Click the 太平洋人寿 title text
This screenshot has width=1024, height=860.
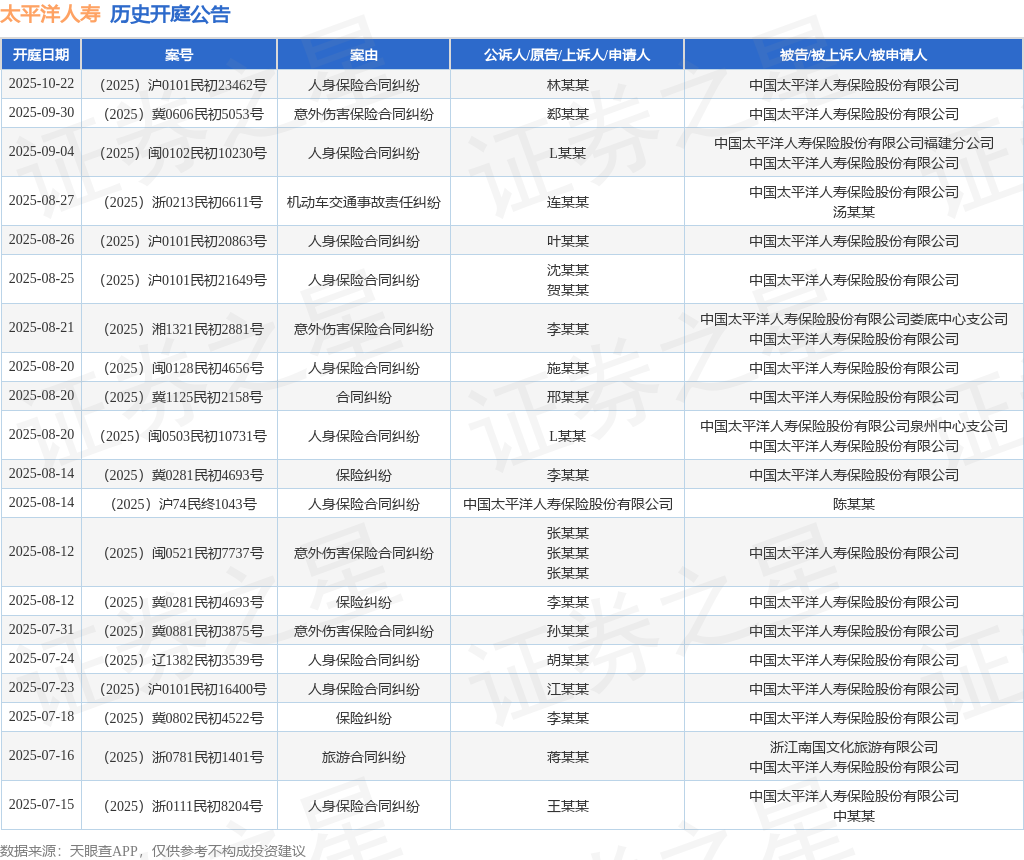point(50,14)
